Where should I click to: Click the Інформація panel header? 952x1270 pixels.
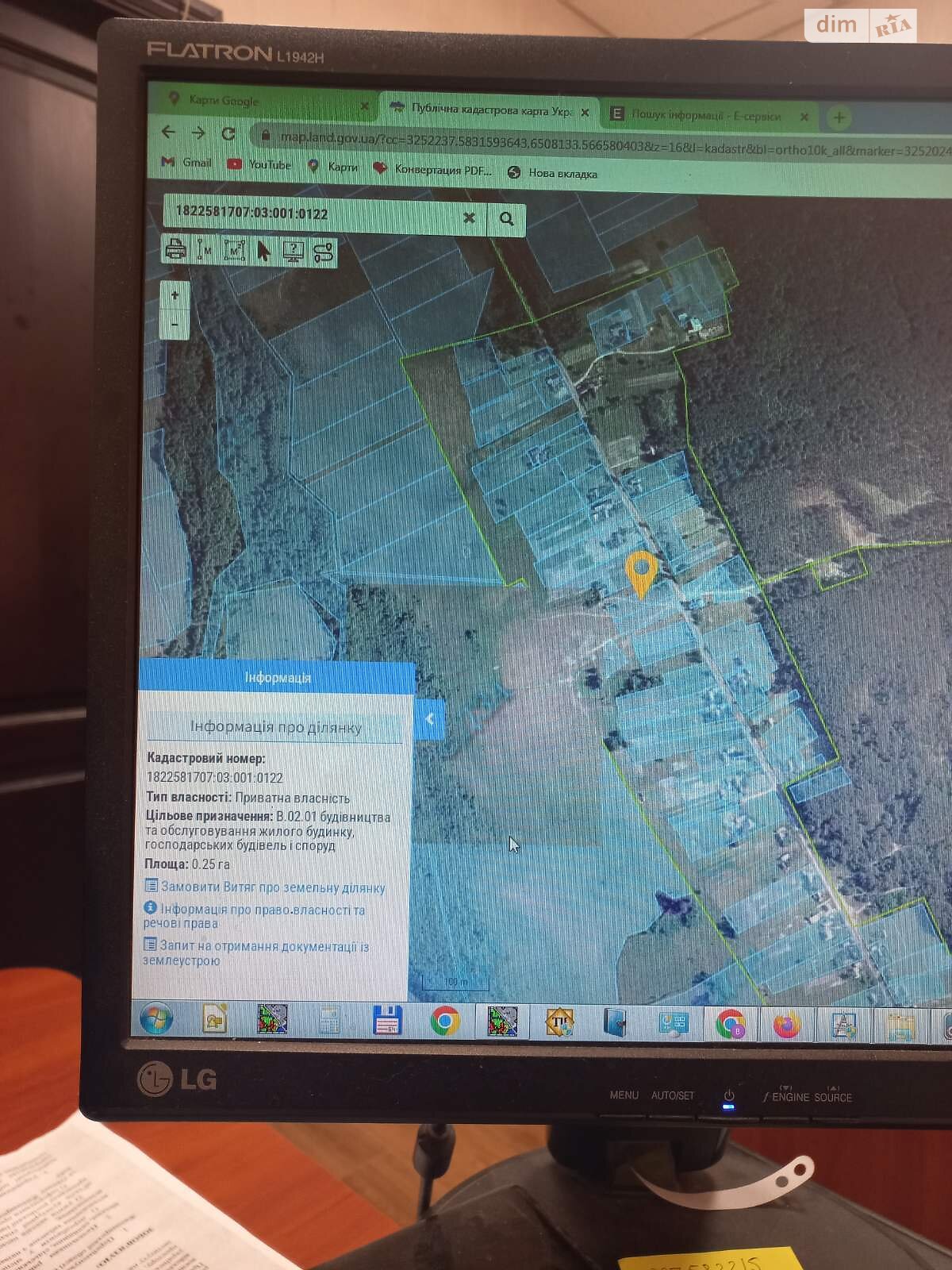(x=277, y=677)
